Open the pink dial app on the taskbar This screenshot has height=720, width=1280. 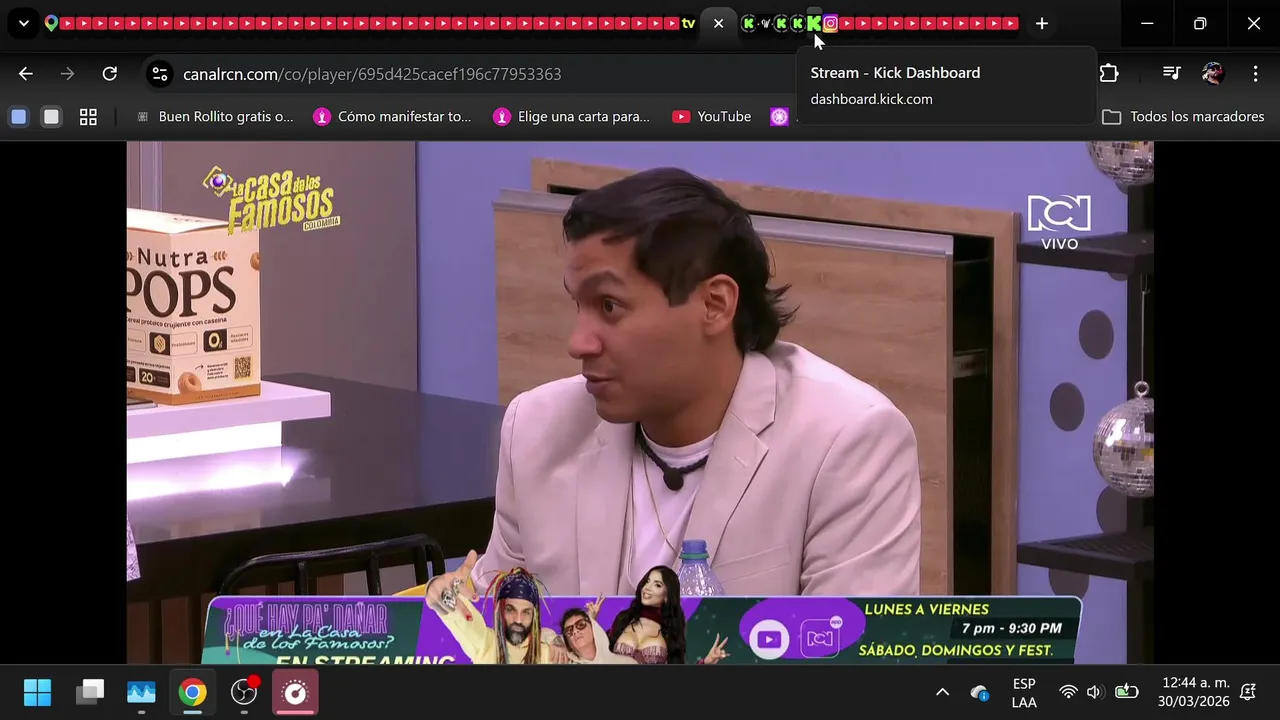[x=295, y=692]
